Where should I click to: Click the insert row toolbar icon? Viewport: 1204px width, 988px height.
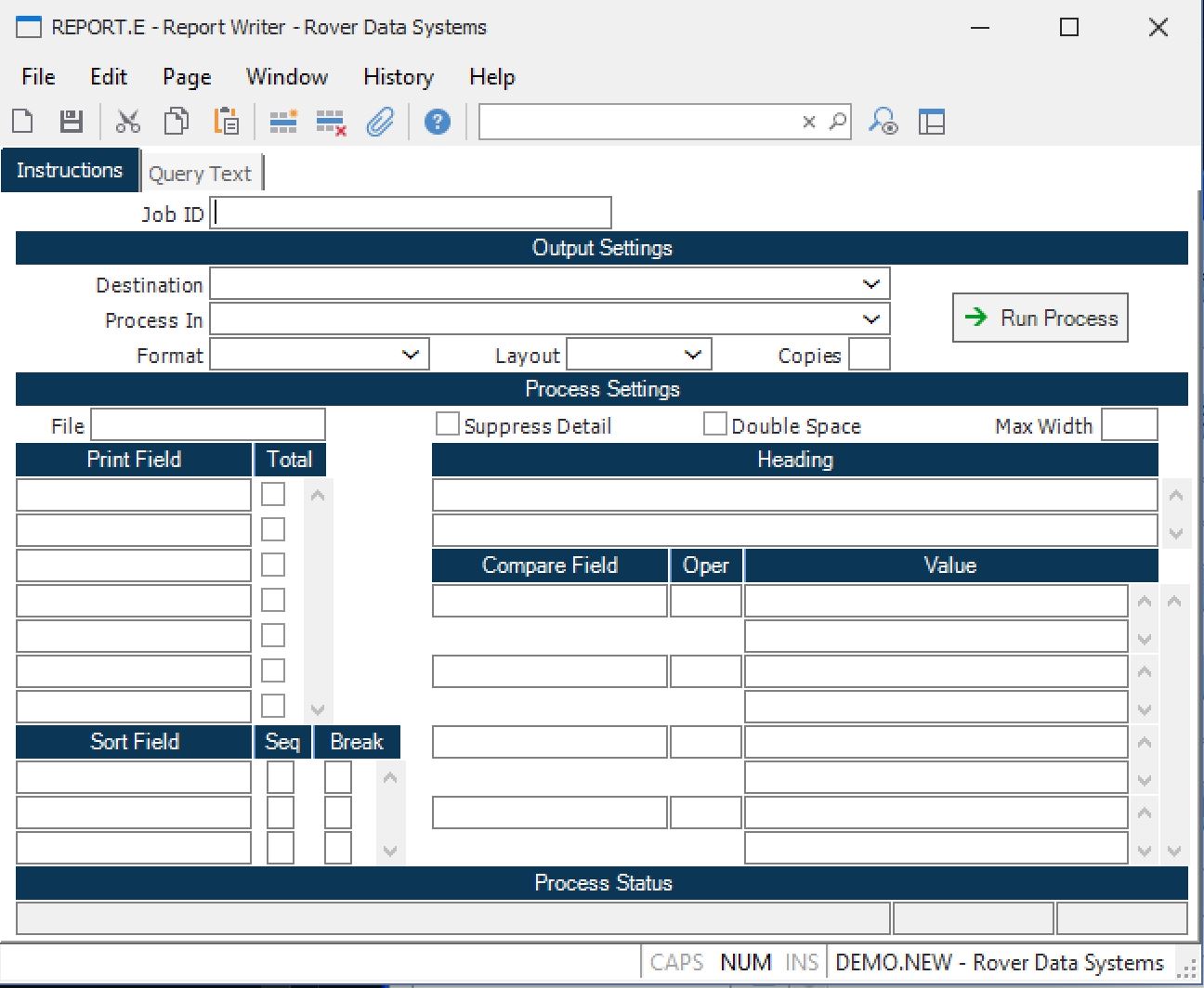(282, 122)
